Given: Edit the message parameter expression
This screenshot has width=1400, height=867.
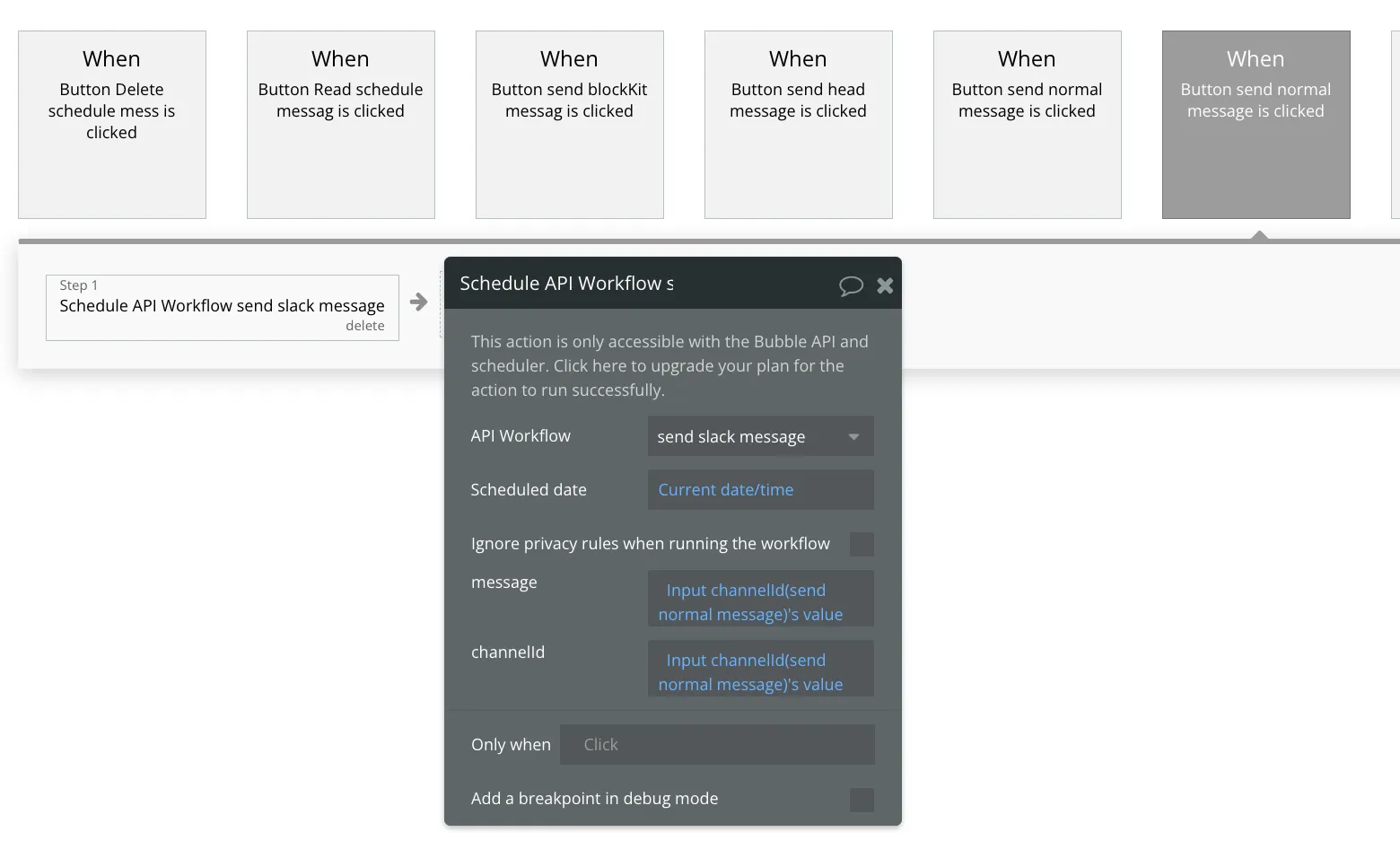Looking at the screenshot, I should (760, 602).
